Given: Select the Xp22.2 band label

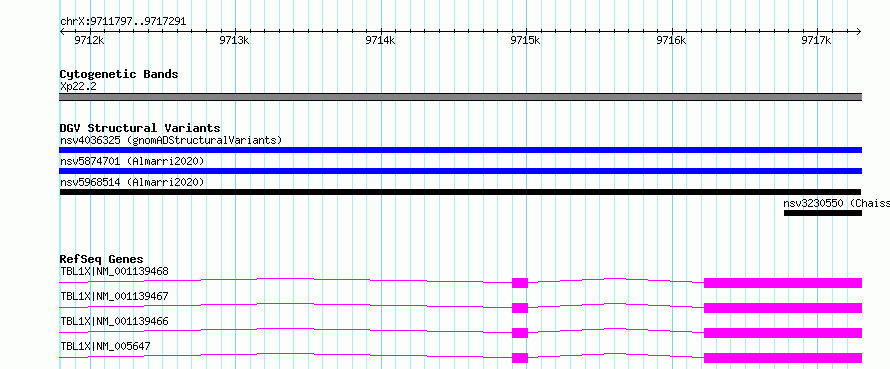Looking at the screenshot, I should point(78,86).
